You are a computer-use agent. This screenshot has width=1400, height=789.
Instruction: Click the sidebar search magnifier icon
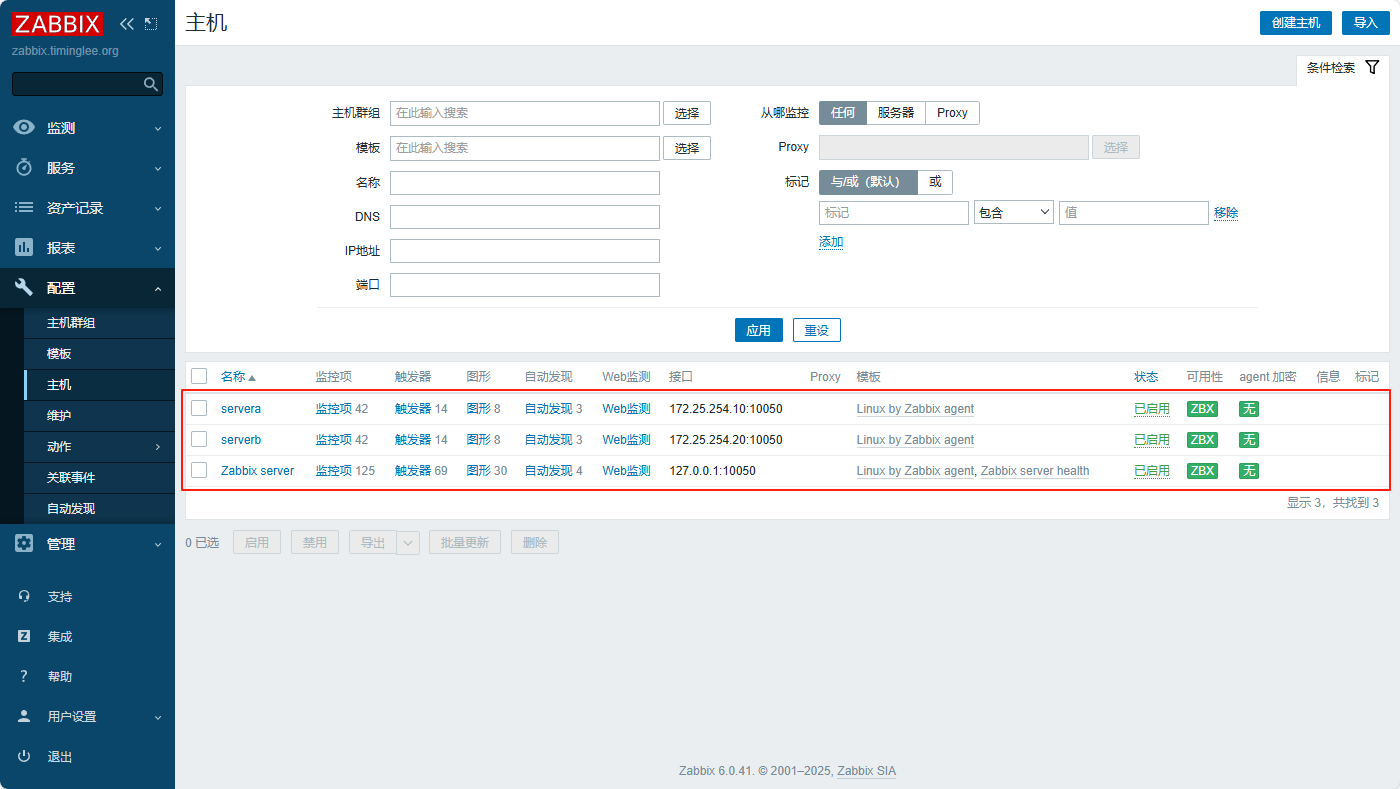pos(151,84)
